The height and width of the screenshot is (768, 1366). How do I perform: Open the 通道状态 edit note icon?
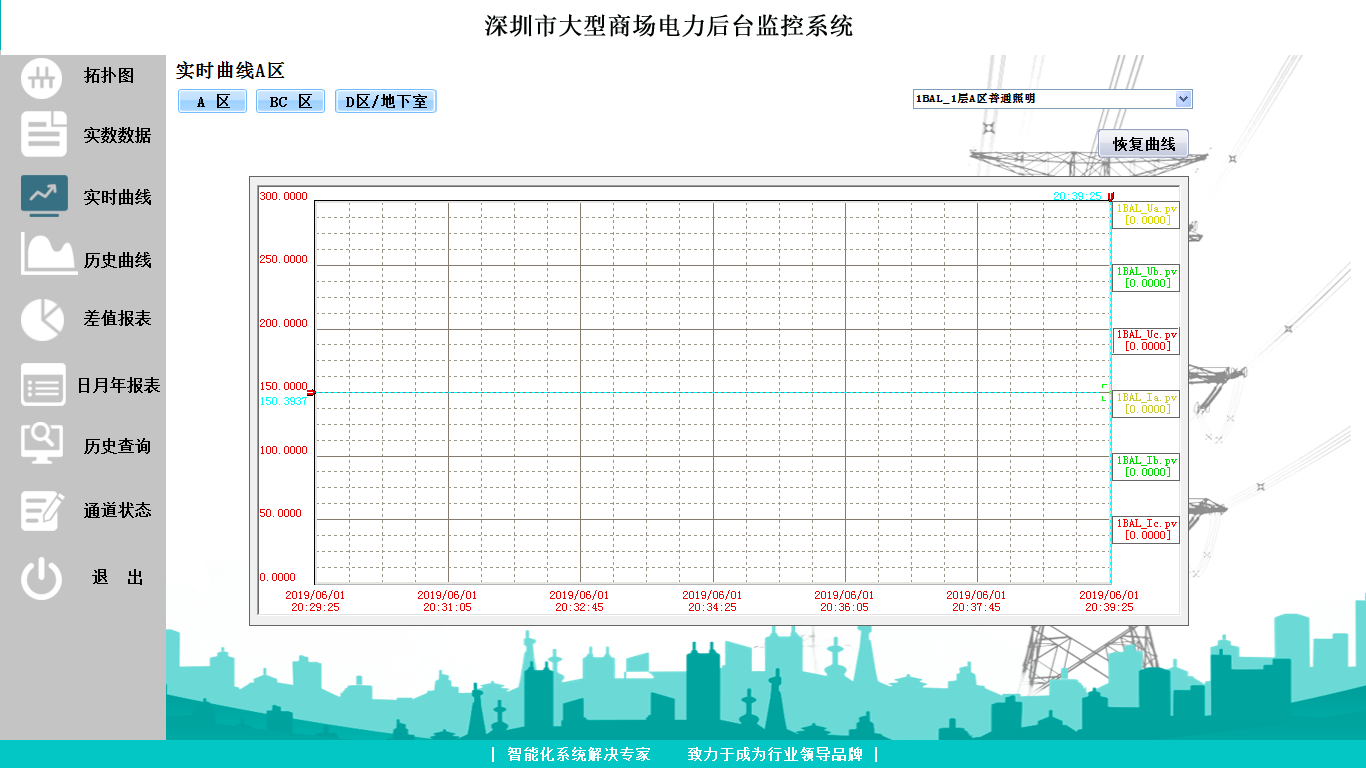point(43,510)
